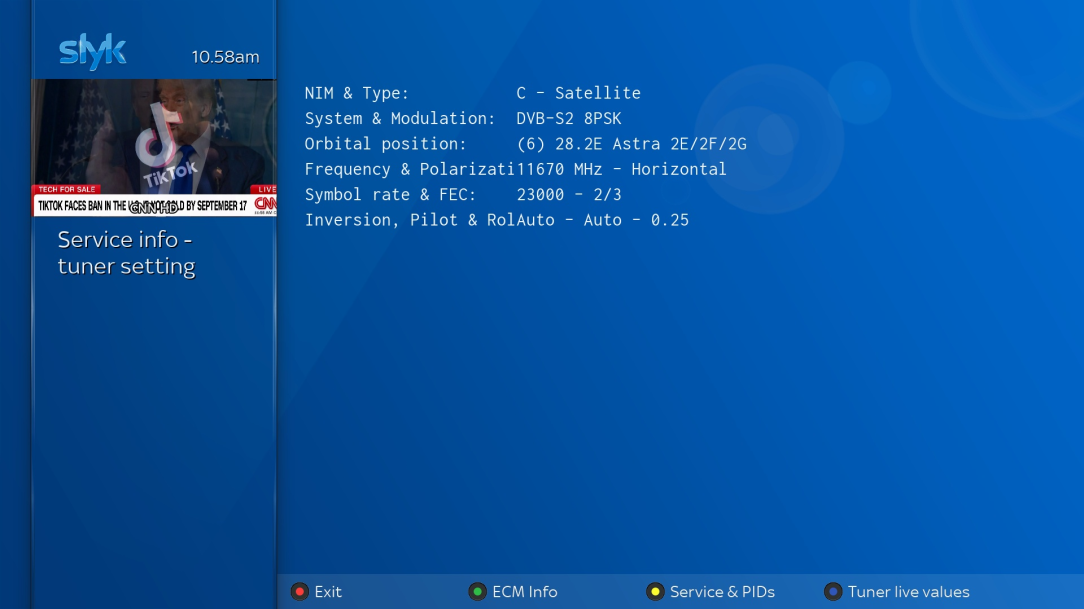Open ECM Info

click(x=525, y=592)
